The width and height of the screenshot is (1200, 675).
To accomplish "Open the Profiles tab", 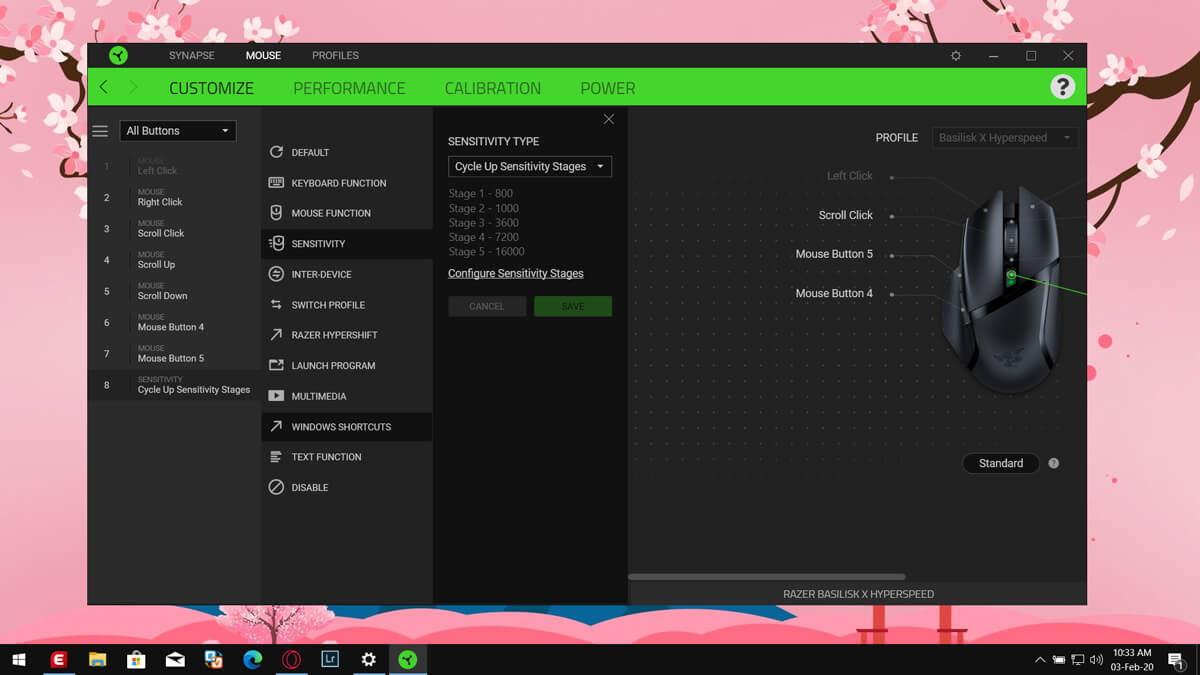I will [335, 55].
